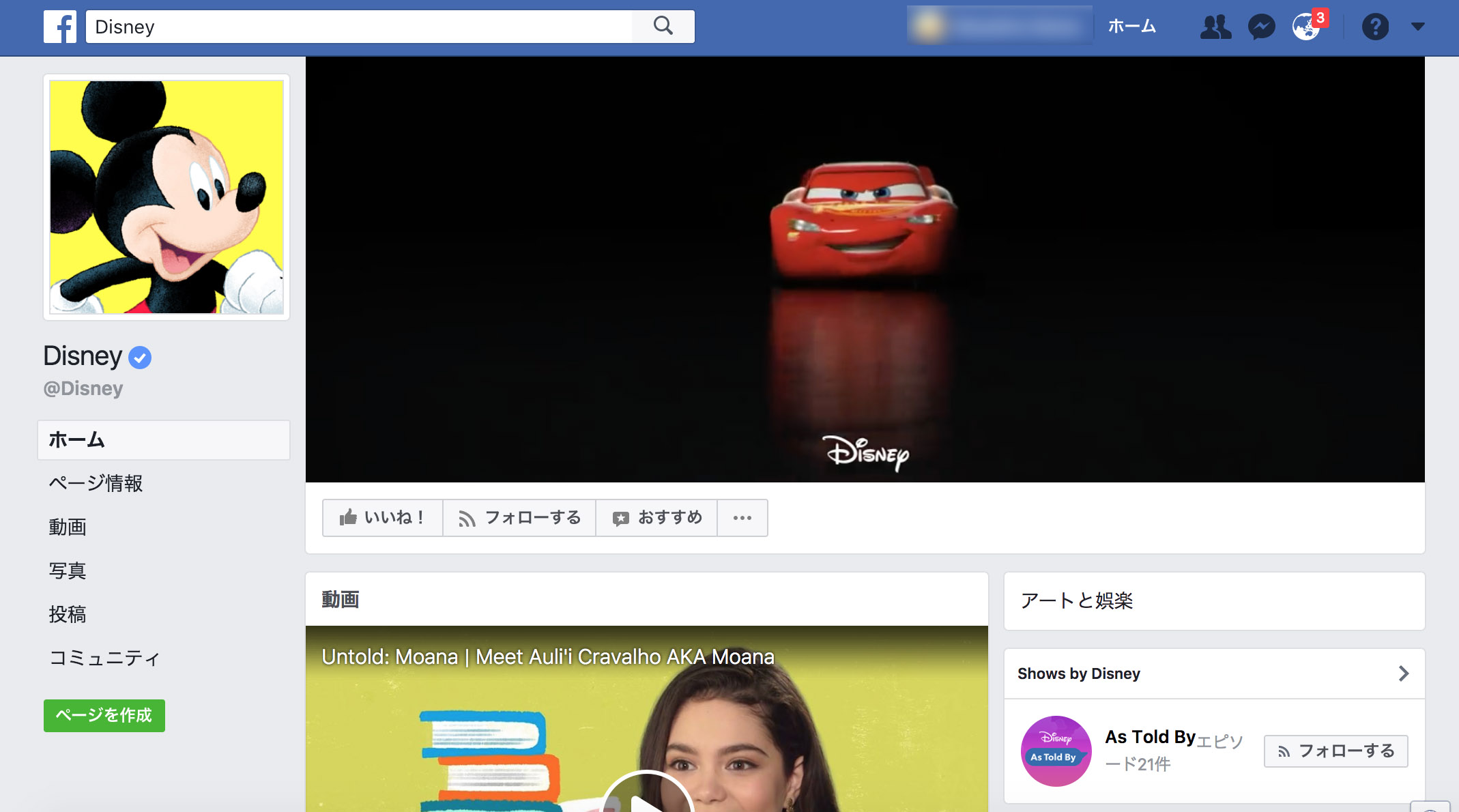
Task: Follow the As Told By show
Action: pos(1336,751)
